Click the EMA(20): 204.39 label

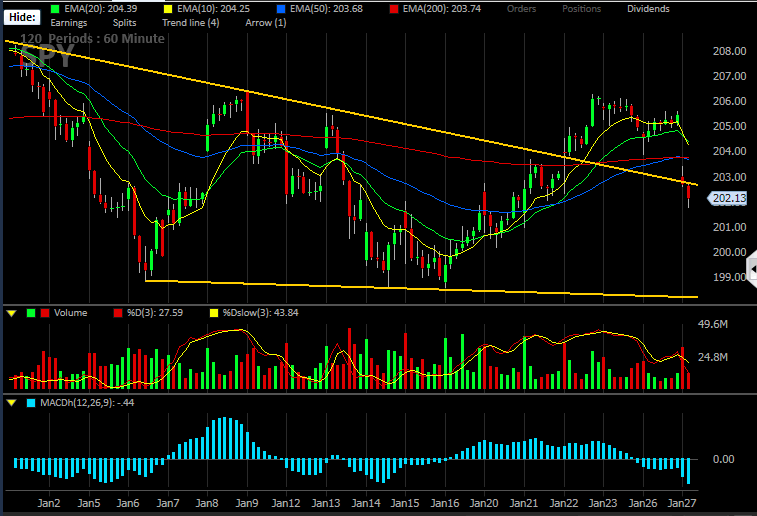click(100, 9)
